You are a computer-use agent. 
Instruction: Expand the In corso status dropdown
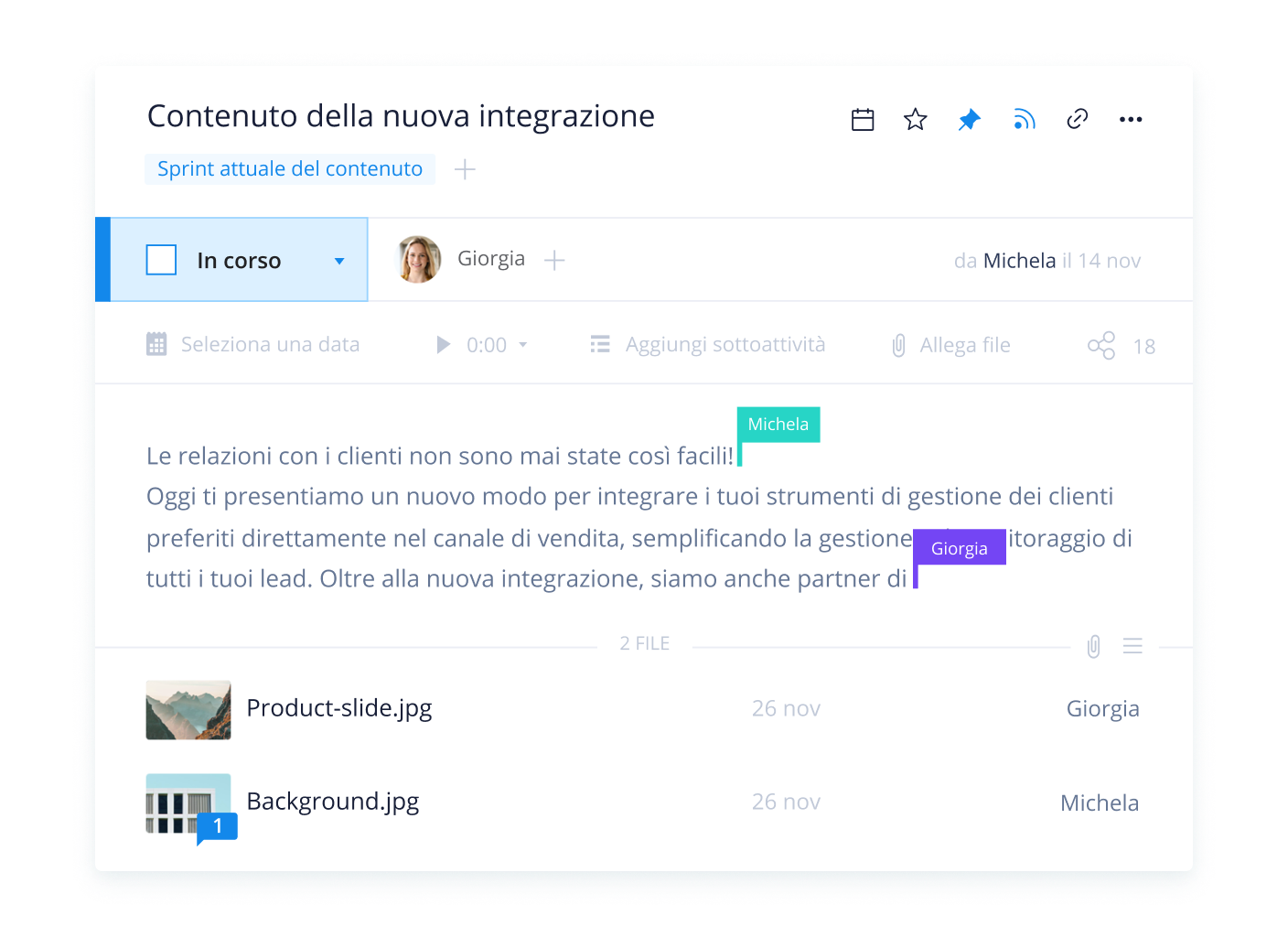coord(339,261)
